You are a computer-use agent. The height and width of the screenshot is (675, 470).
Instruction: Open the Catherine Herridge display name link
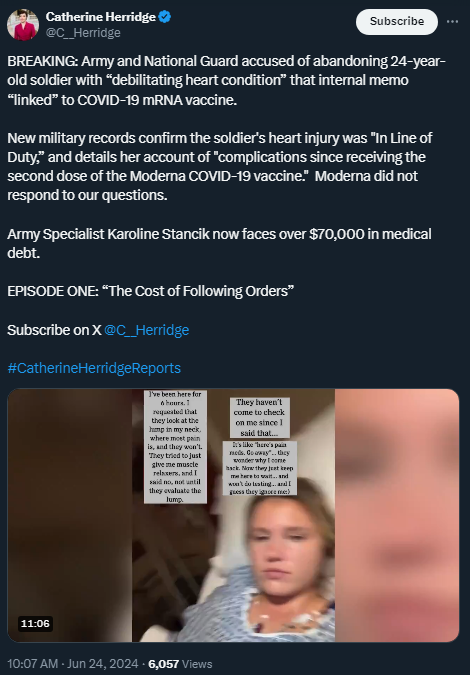tap(101, 17)
